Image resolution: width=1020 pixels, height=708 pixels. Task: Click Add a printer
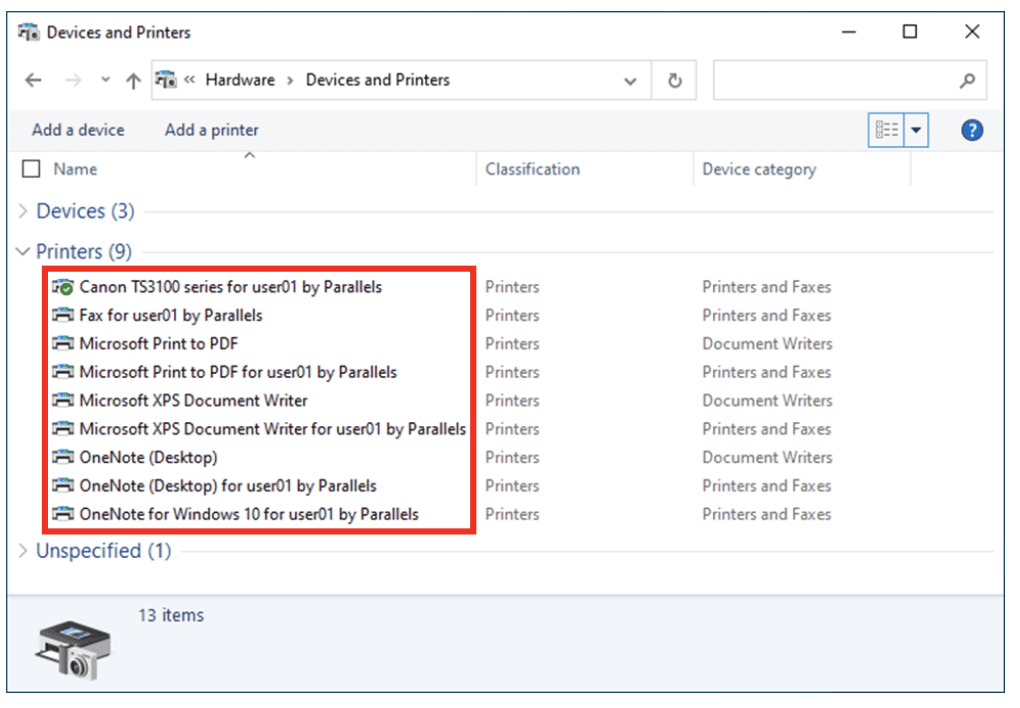coord(211,130)
